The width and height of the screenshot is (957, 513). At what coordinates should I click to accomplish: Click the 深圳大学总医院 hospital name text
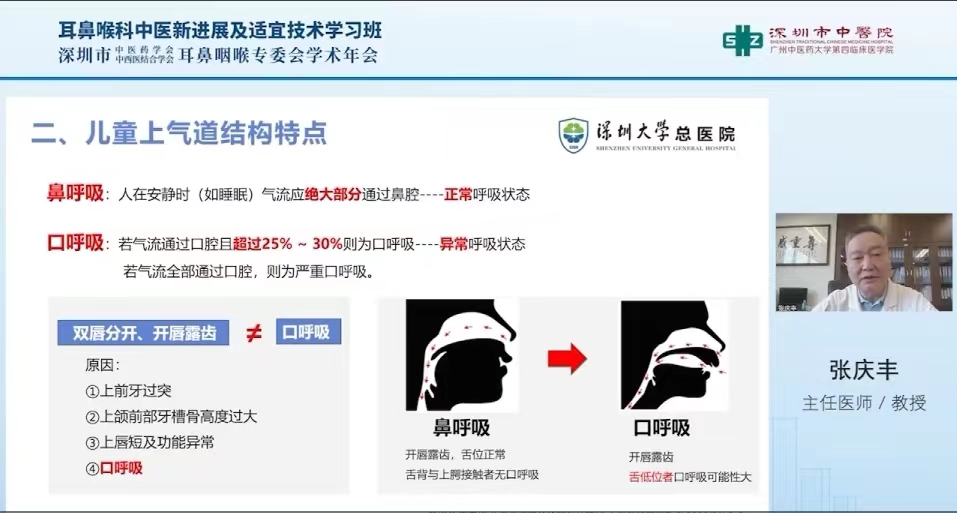point(665,132)
